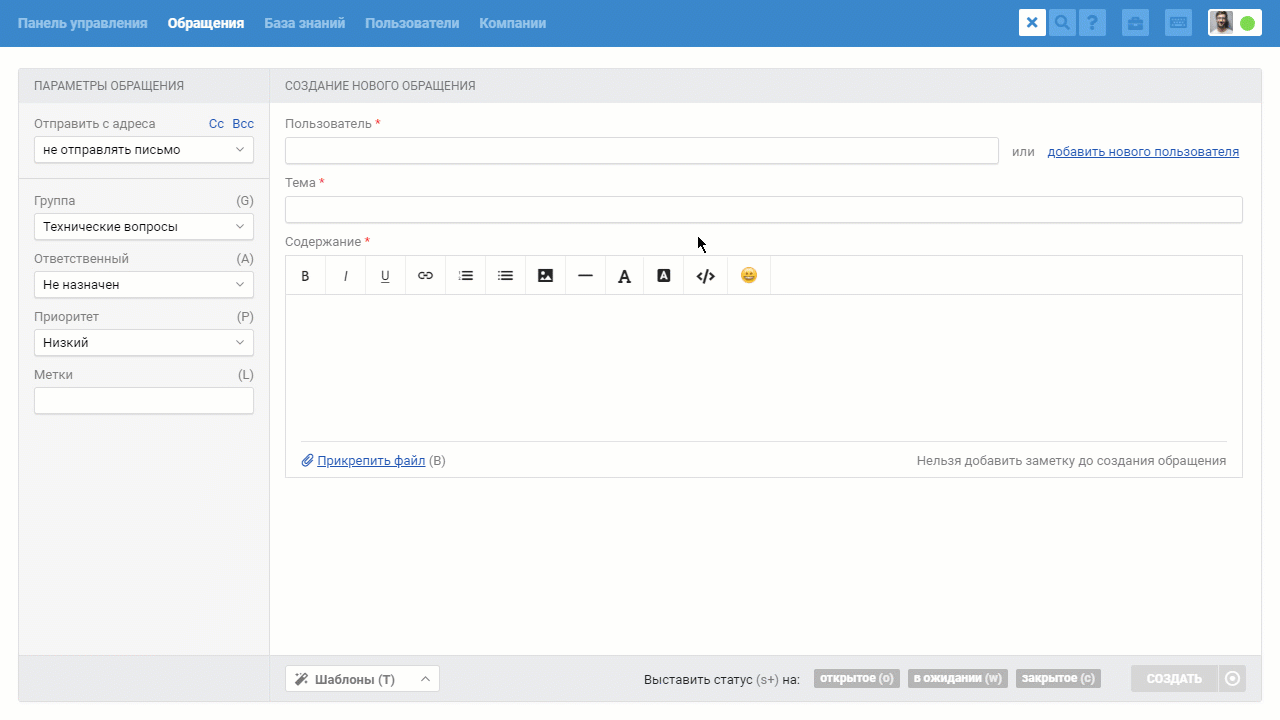Toggle italic formatting in the editor
Screen dimensions: 1280x720
pos(346,276)
